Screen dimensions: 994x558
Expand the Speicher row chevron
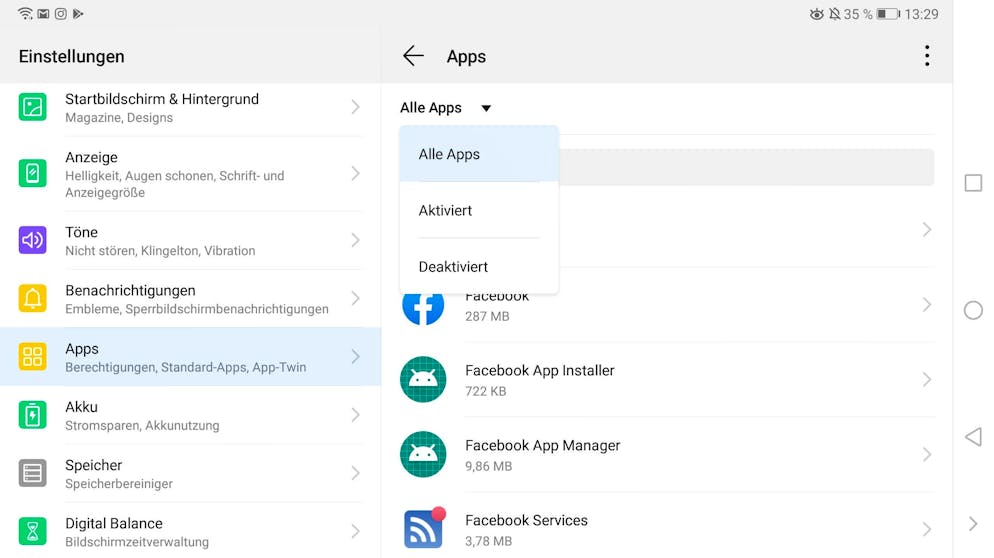point(356,473)
